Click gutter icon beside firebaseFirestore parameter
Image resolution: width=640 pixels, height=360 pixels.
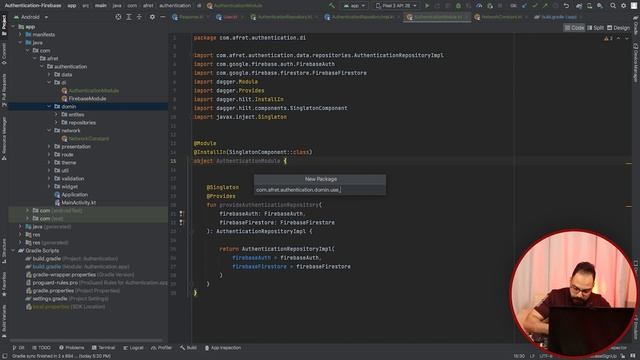click(x=182, y=222)
